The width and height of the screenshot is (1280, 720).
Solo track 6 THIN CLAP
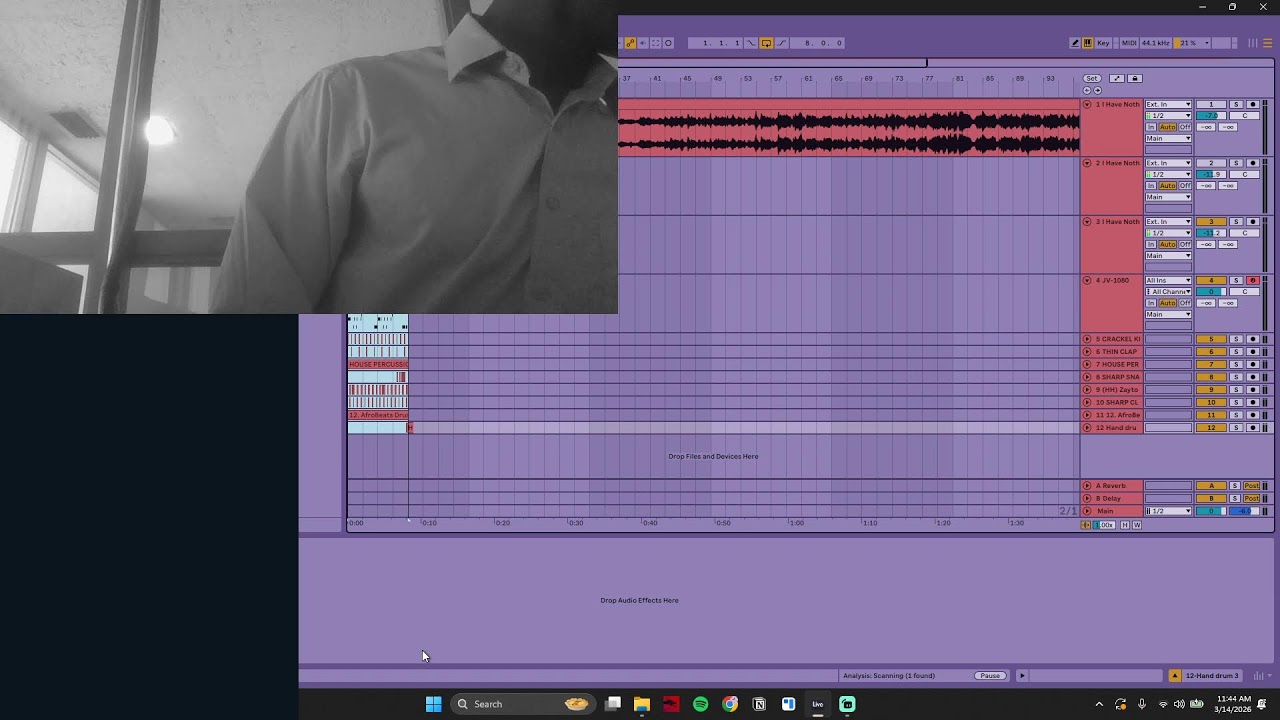click(x=1236, y=352)
